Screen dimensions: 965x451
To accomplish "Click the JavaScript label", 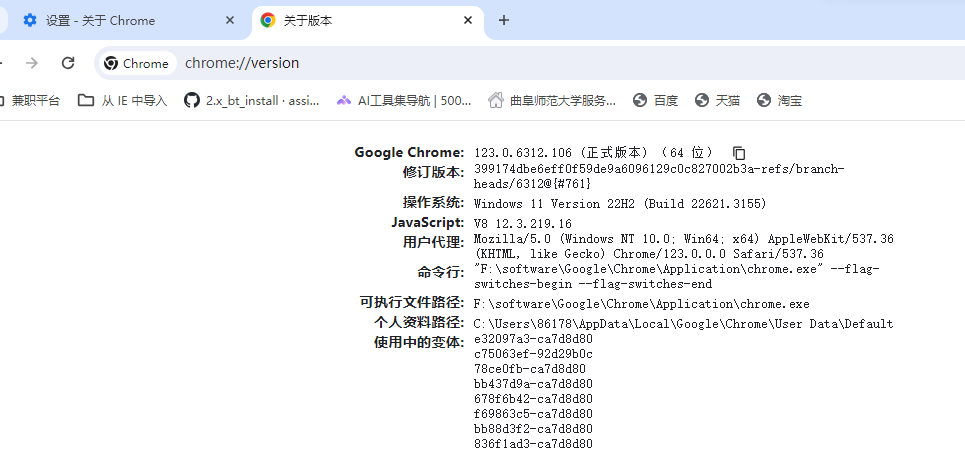I will [428, 222].
